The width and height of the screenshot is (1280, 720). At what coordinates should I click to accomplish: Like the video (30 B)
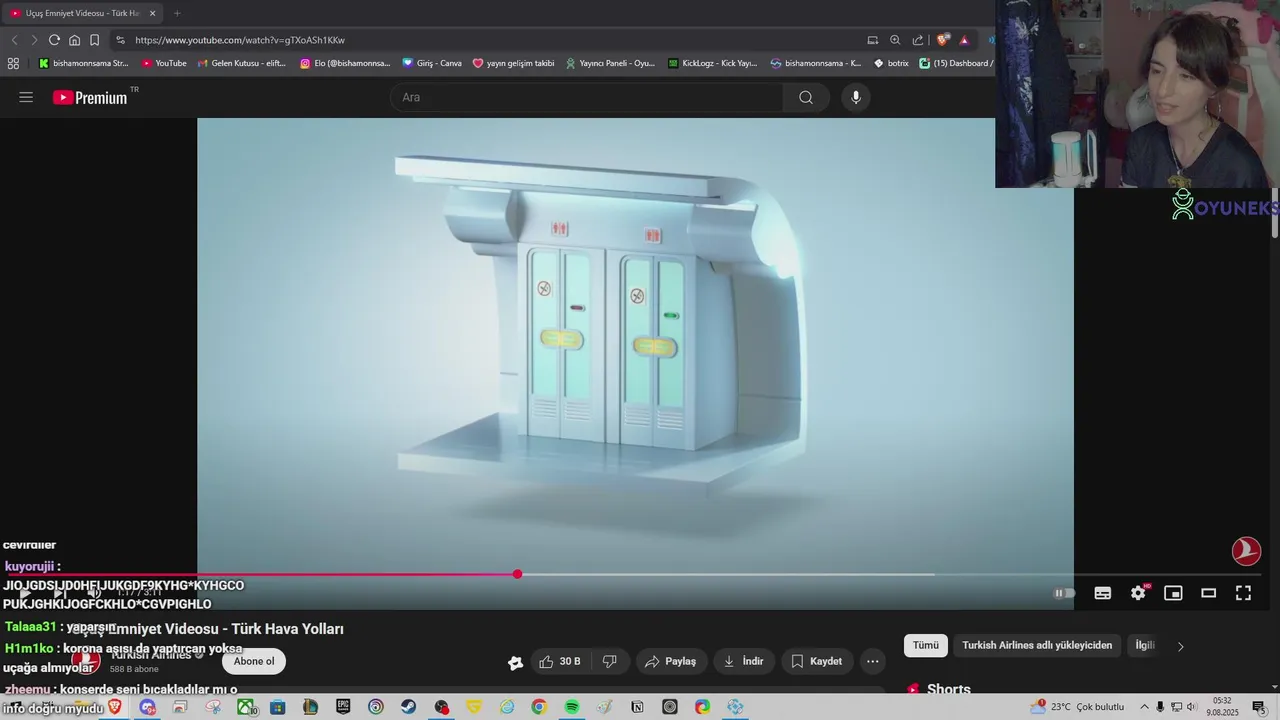560,661
